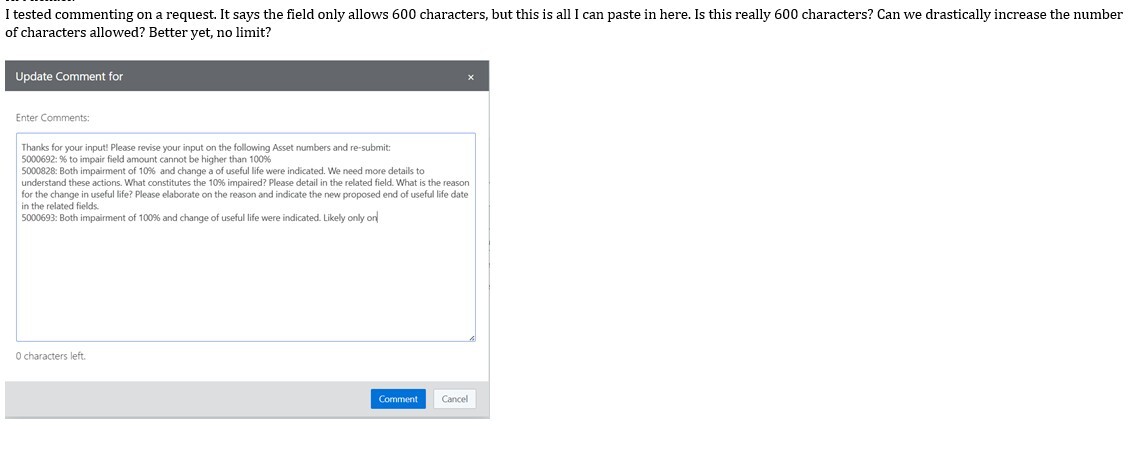The image size is (1135, 454).
Task: Click the textarea resize handle corner
Action: pyautogui.click(x=472, y=338)
